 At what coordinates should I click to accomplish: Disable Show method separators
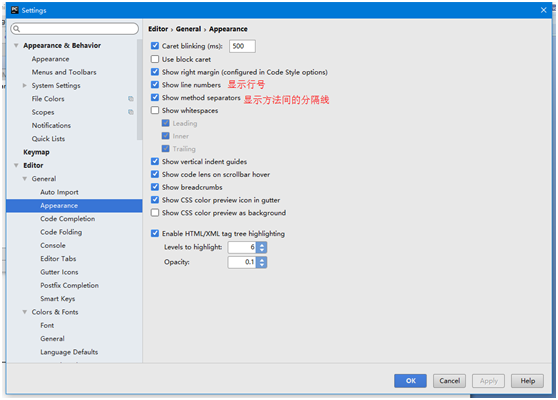click(155, 98)
